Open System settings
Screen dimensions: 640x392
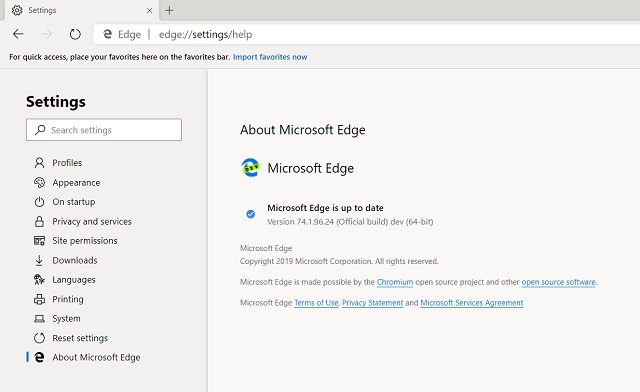click(x=66, y=318)
